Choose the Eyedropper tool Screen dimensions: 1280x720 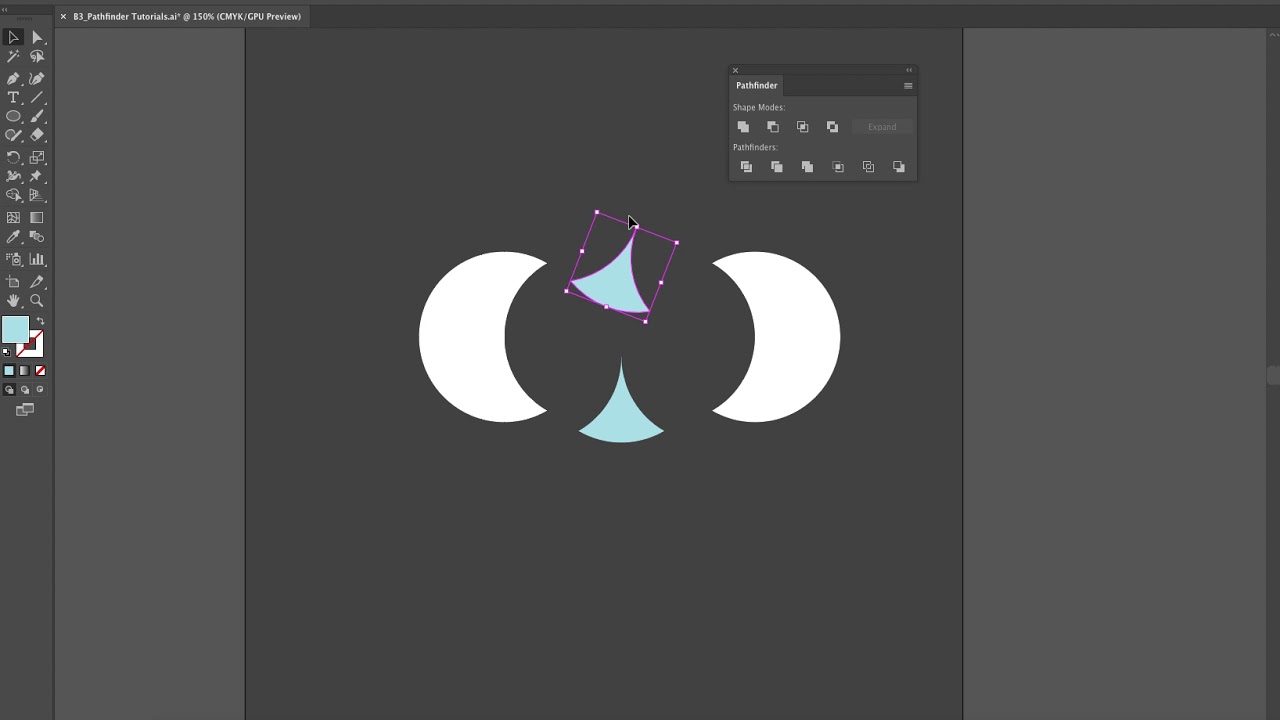[x=13, y=237]
